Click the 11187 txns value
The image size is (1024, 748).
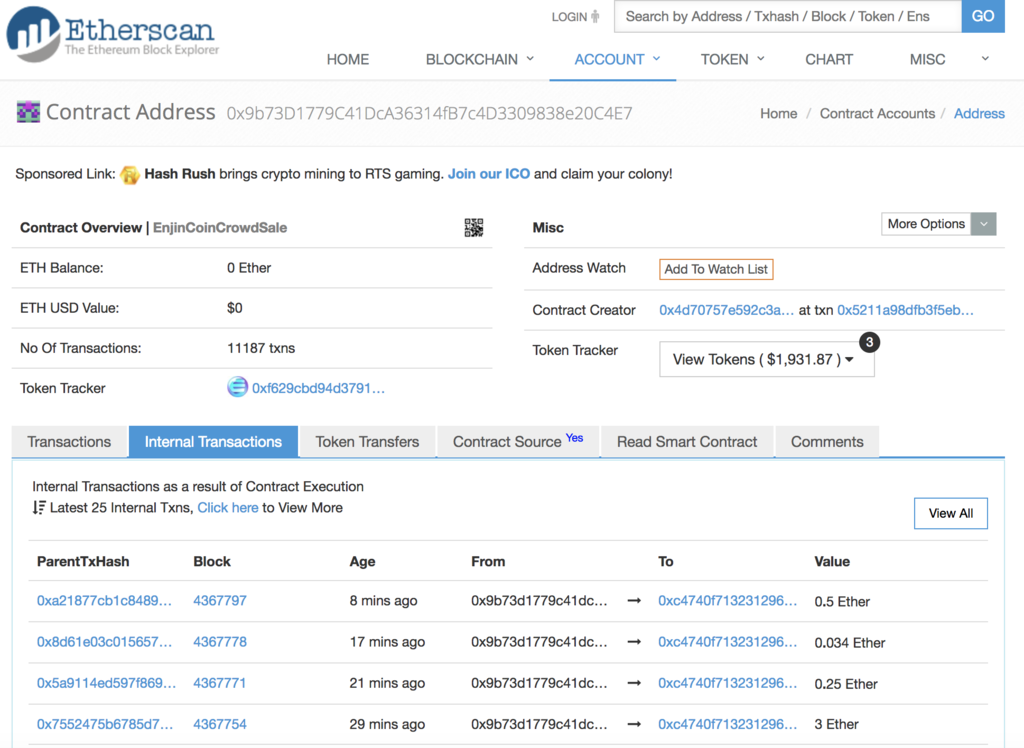coord(261,348)
